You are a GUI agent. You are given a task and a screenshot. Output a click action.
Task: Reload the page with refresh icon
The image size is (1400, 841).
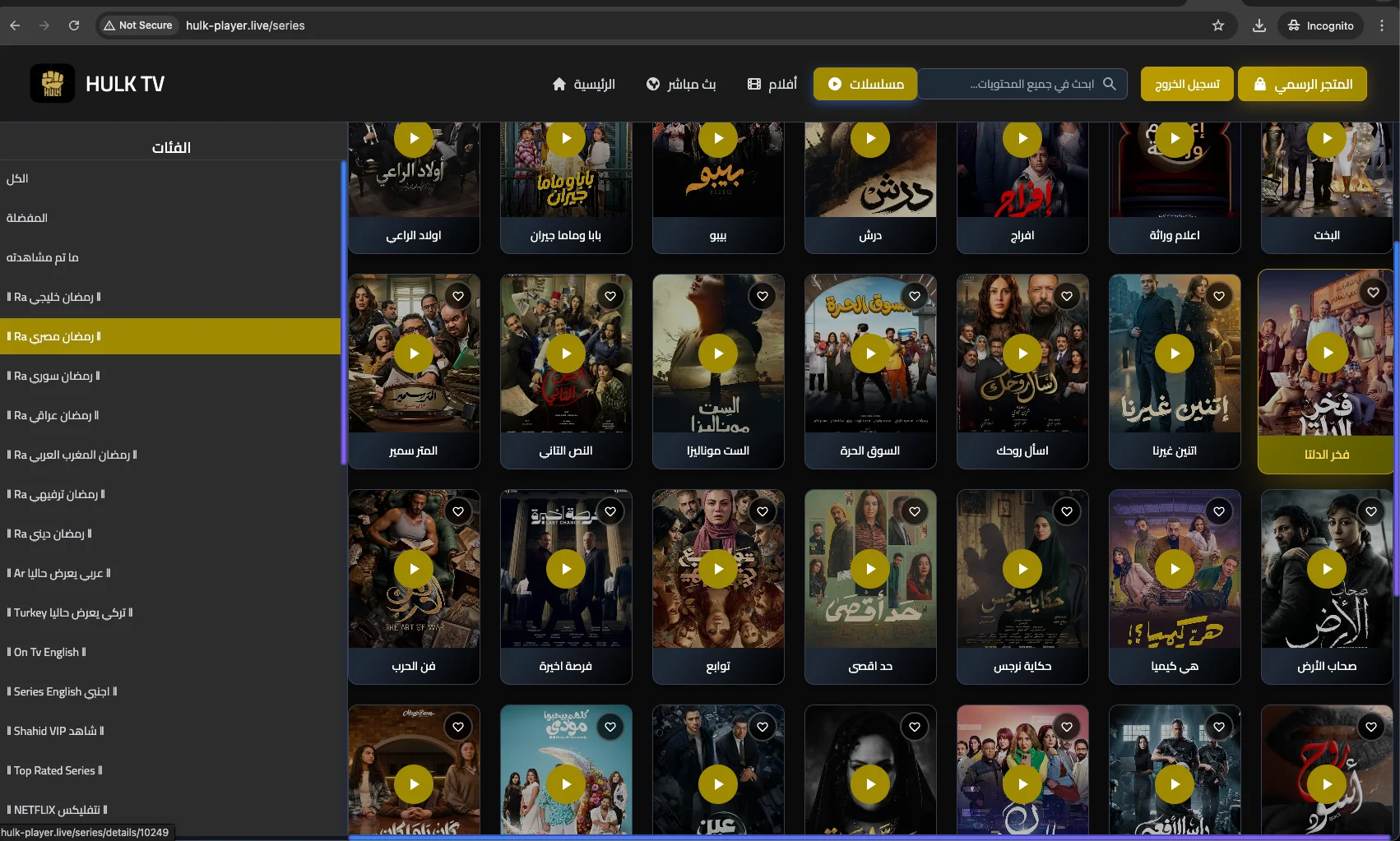click(x=74, y=25)
